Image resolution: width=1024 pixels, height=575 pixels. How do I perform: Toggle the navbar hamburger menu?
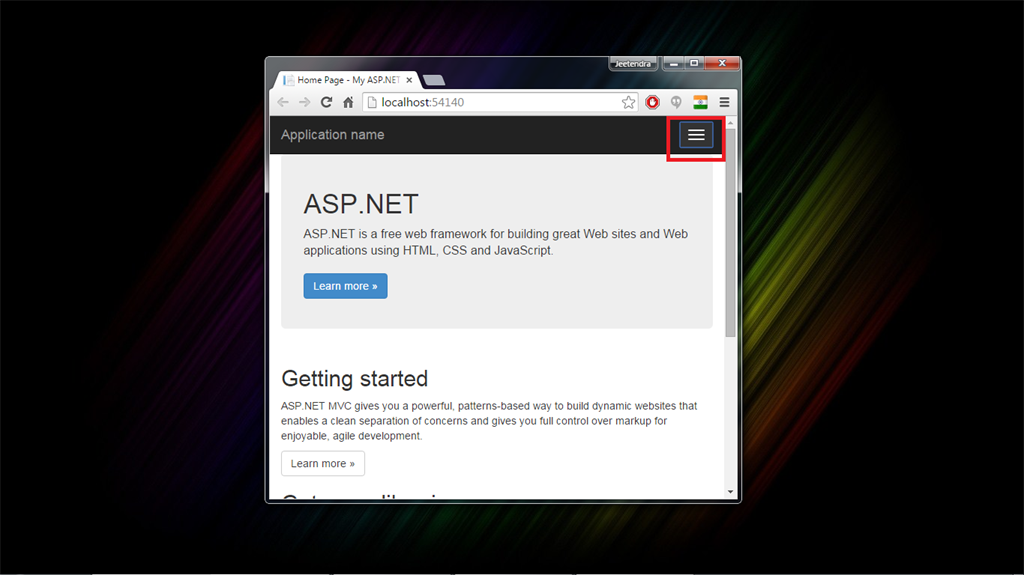[696, 135]
